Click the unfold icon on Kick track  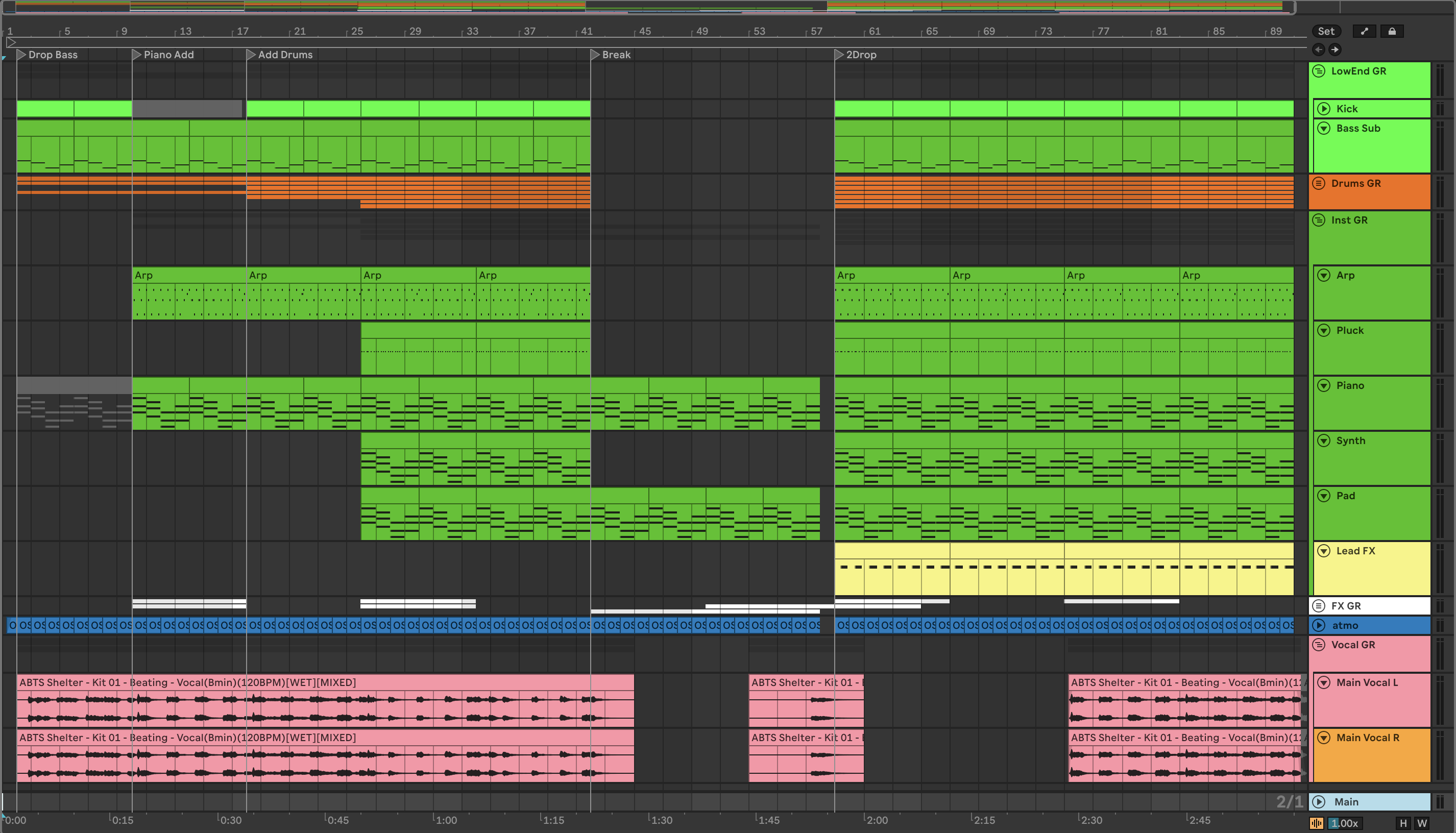point(1324,109)
